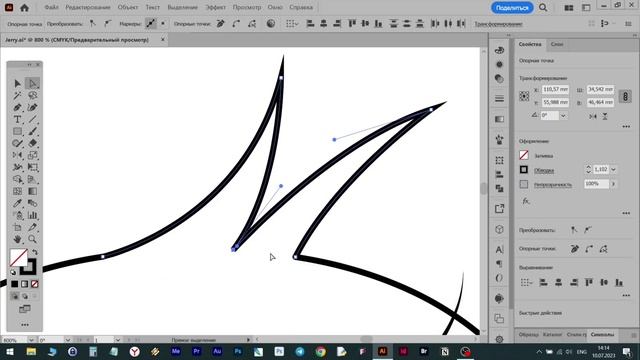Switch to Gradient fill mode button

click(24, 284)
